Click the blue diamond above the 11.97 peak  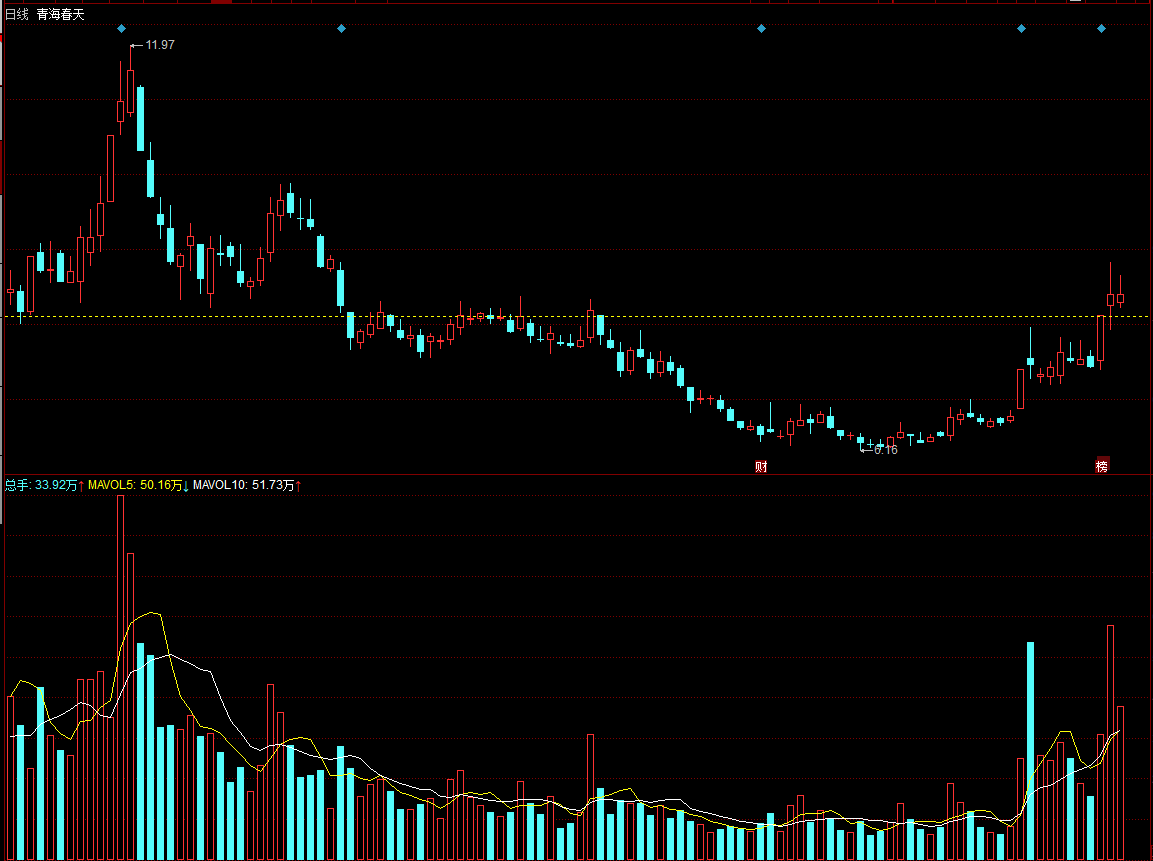(x=121, y=29)
